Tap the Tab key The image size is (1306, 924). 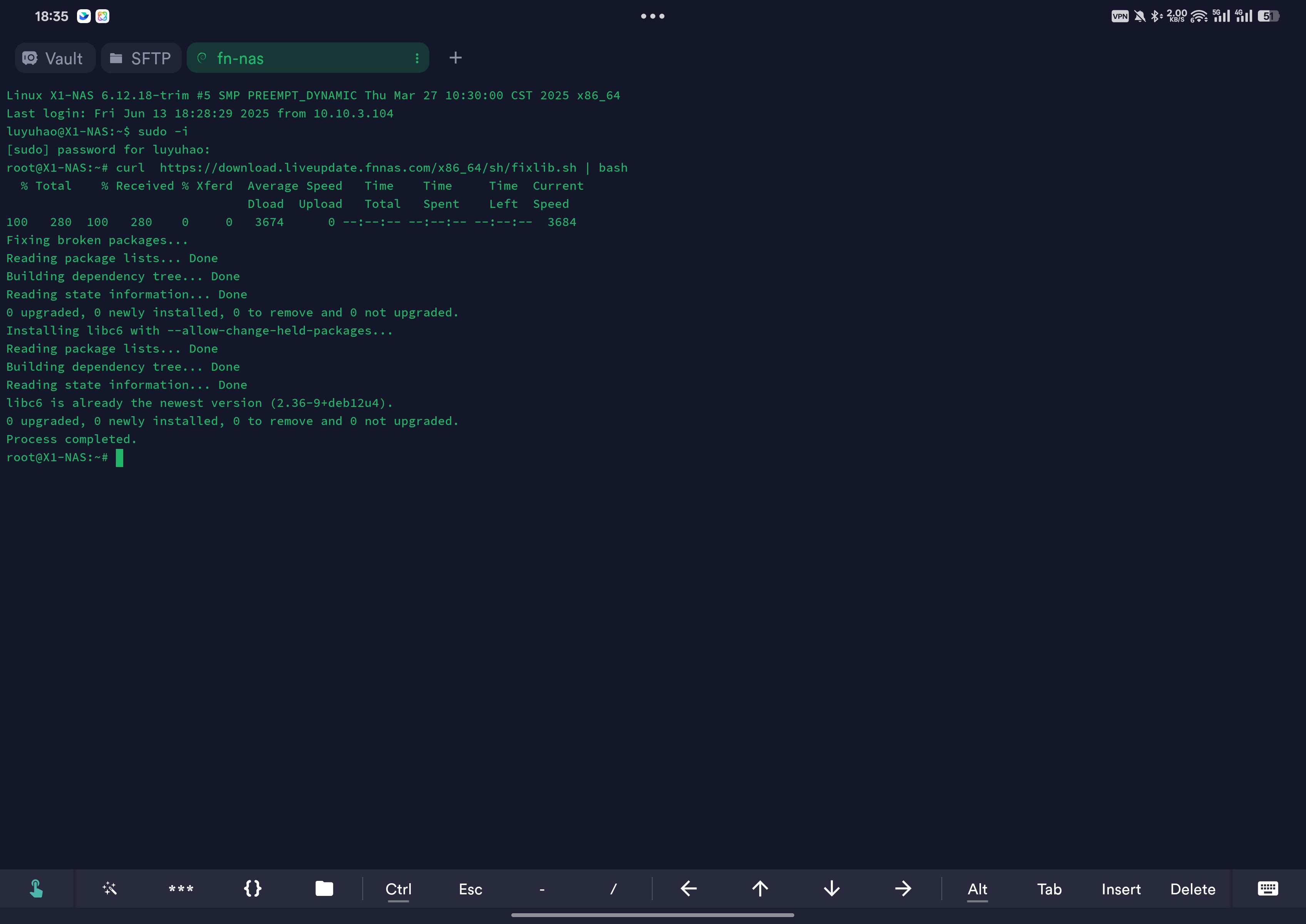click(x=1049, y=889)
